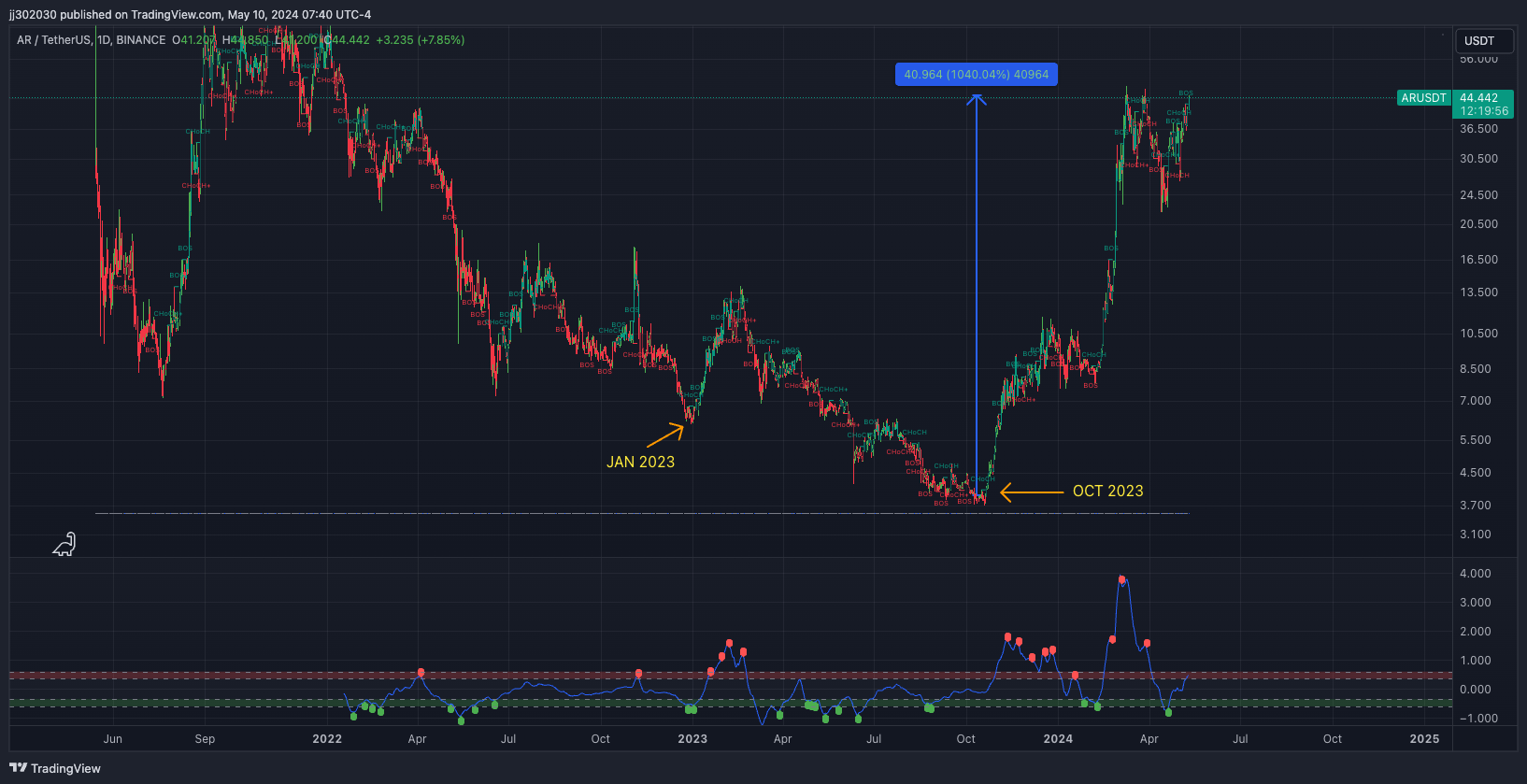Click the 4.500 price axis label
This screenshot has height=784, width=1527.
tap(1476, 473)
